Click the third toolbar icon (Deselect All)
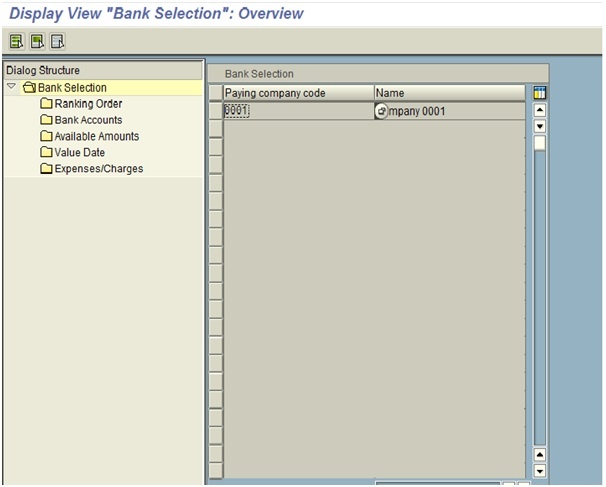 [57, 41]
